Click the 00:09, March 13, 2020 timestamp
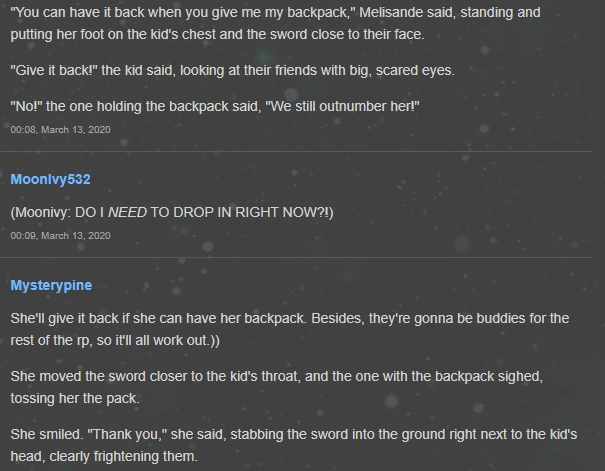The image size is (605, 471). point(60,236)
